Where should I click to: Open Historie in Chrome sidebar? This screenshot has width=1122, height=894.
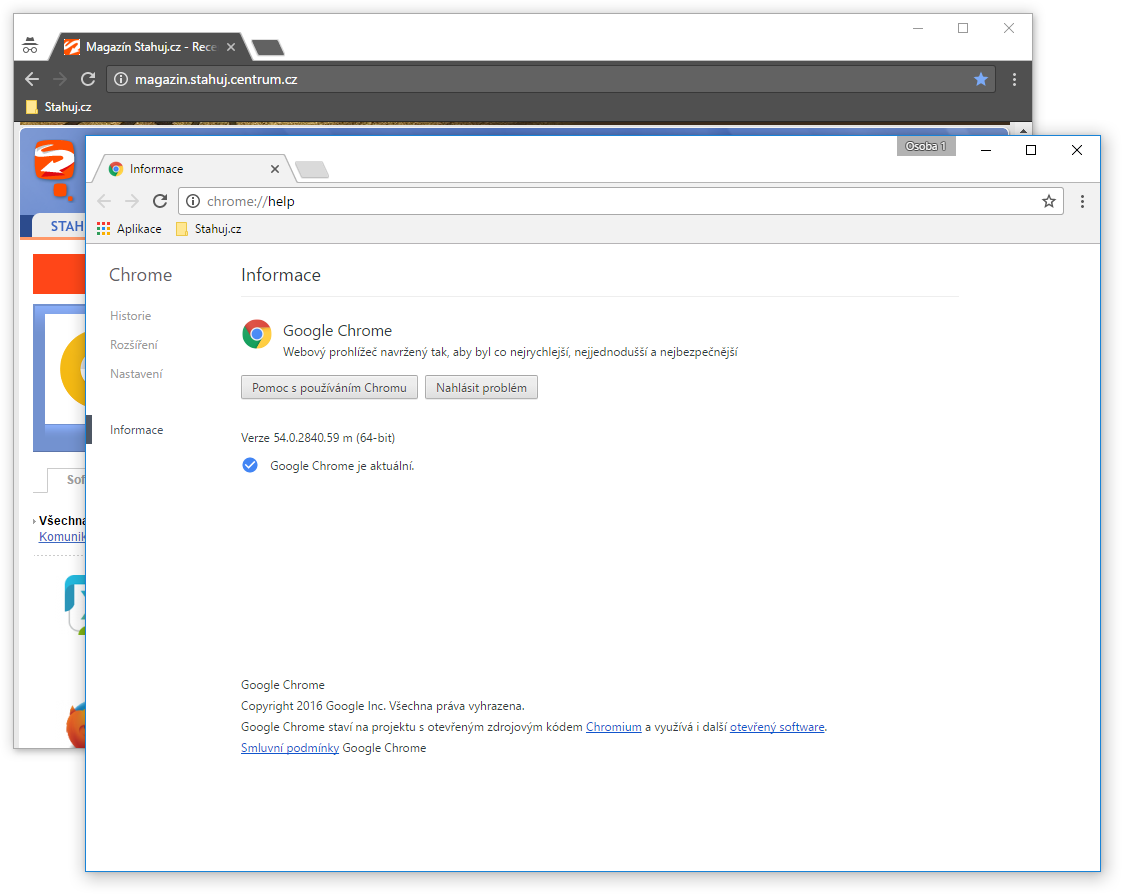[130, 316]
